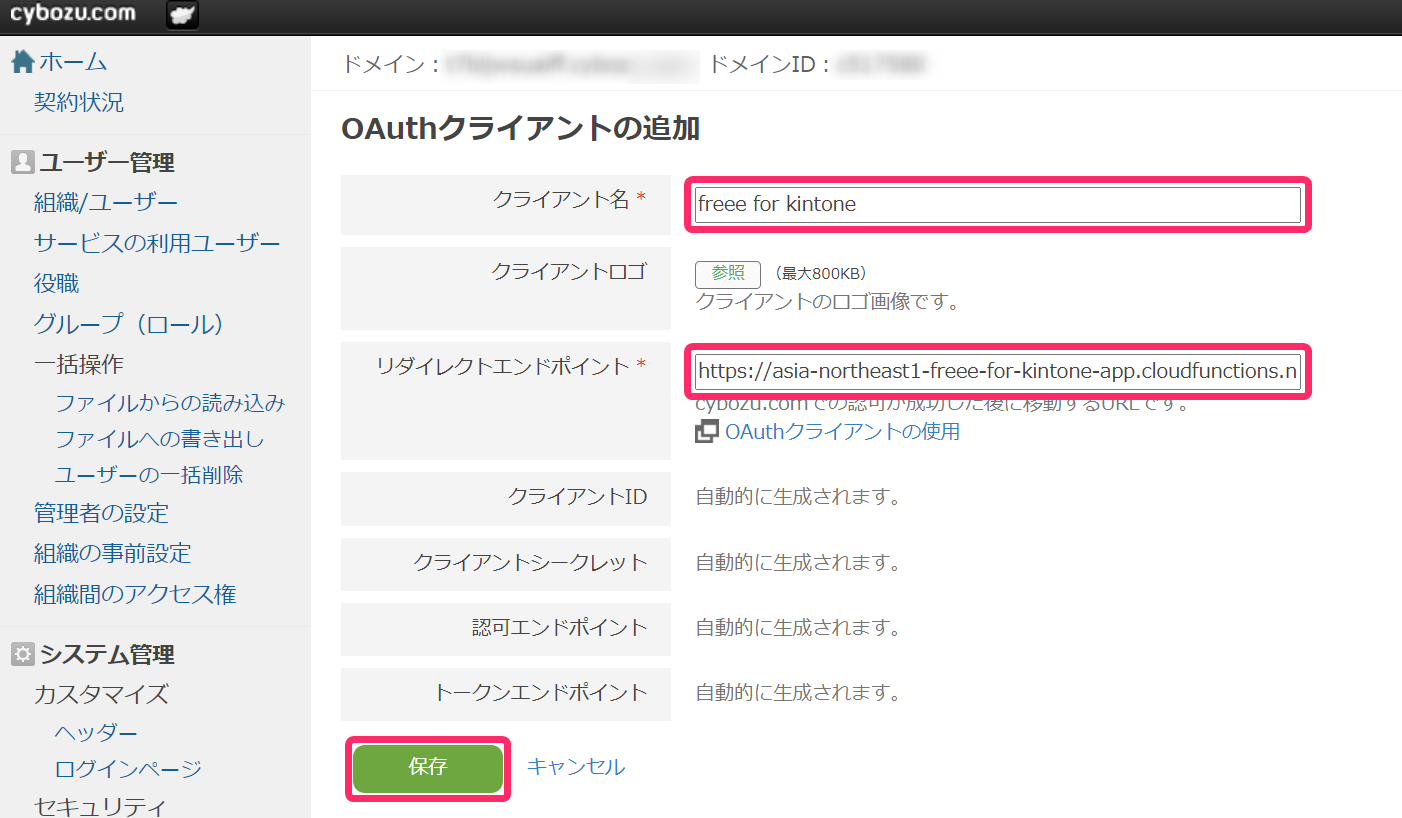Go to ホーム in the sidebar
This screenshot has height=818, width=1402.
click(x=73, y=62)
